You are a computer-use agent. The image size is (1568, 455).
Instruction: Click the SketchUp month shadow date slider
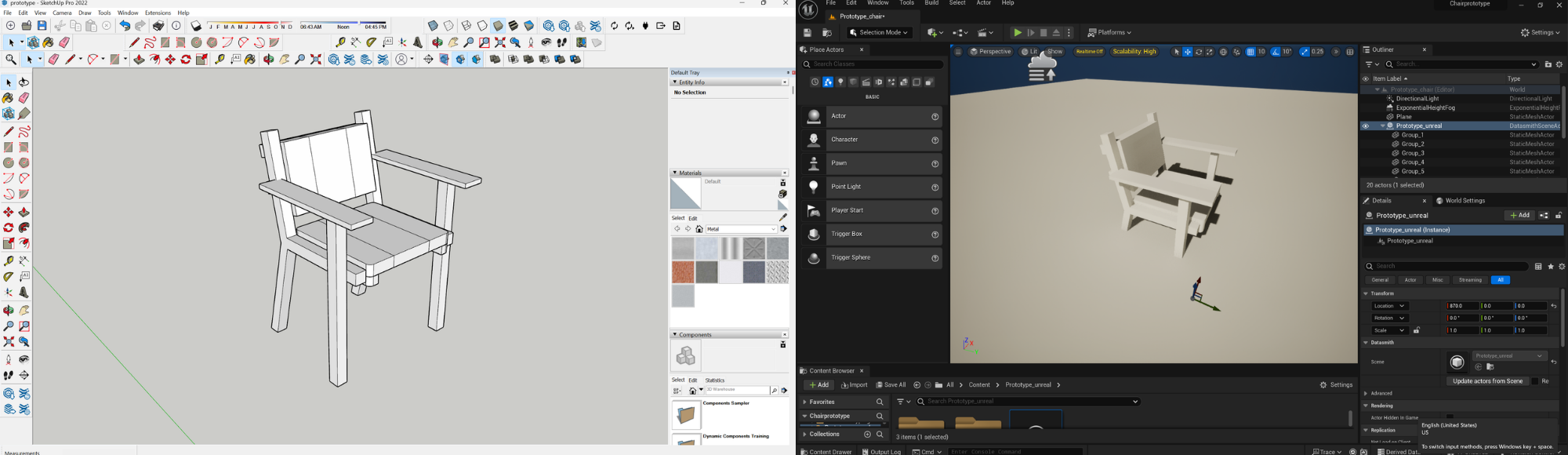point(249,22)
